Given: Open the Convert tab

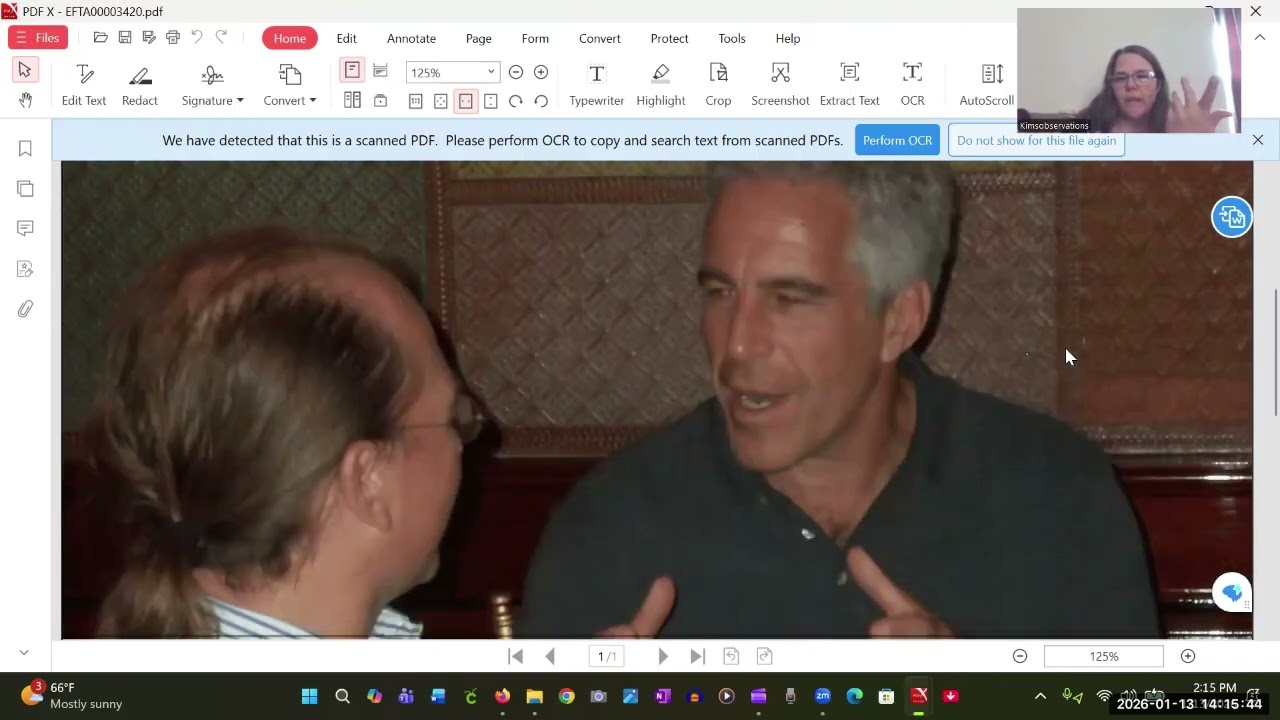Looking at the screenshot, I should 600,38.
